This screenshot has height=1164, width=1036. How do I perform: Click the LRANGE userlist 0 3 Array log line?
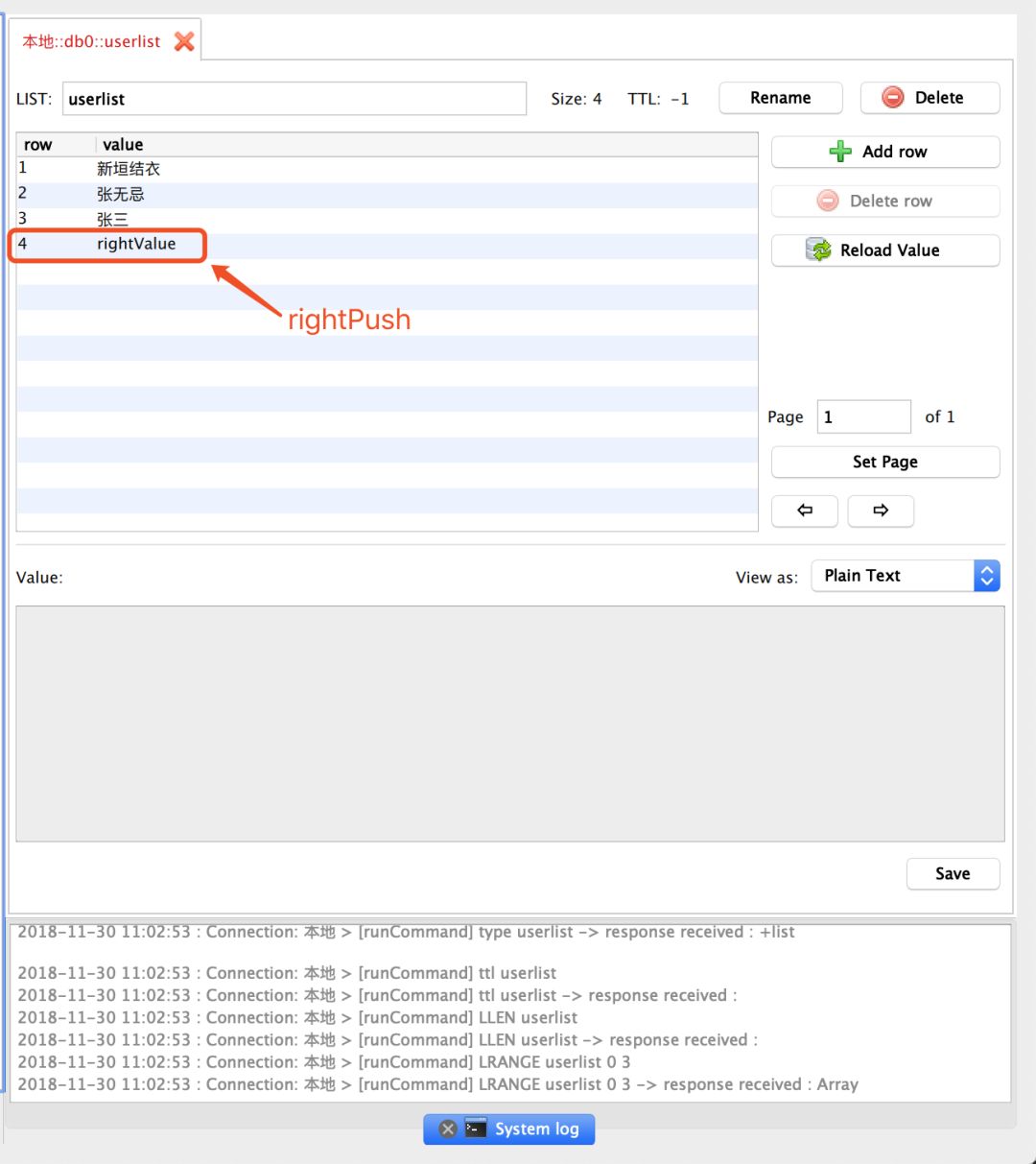(437, 1084)
